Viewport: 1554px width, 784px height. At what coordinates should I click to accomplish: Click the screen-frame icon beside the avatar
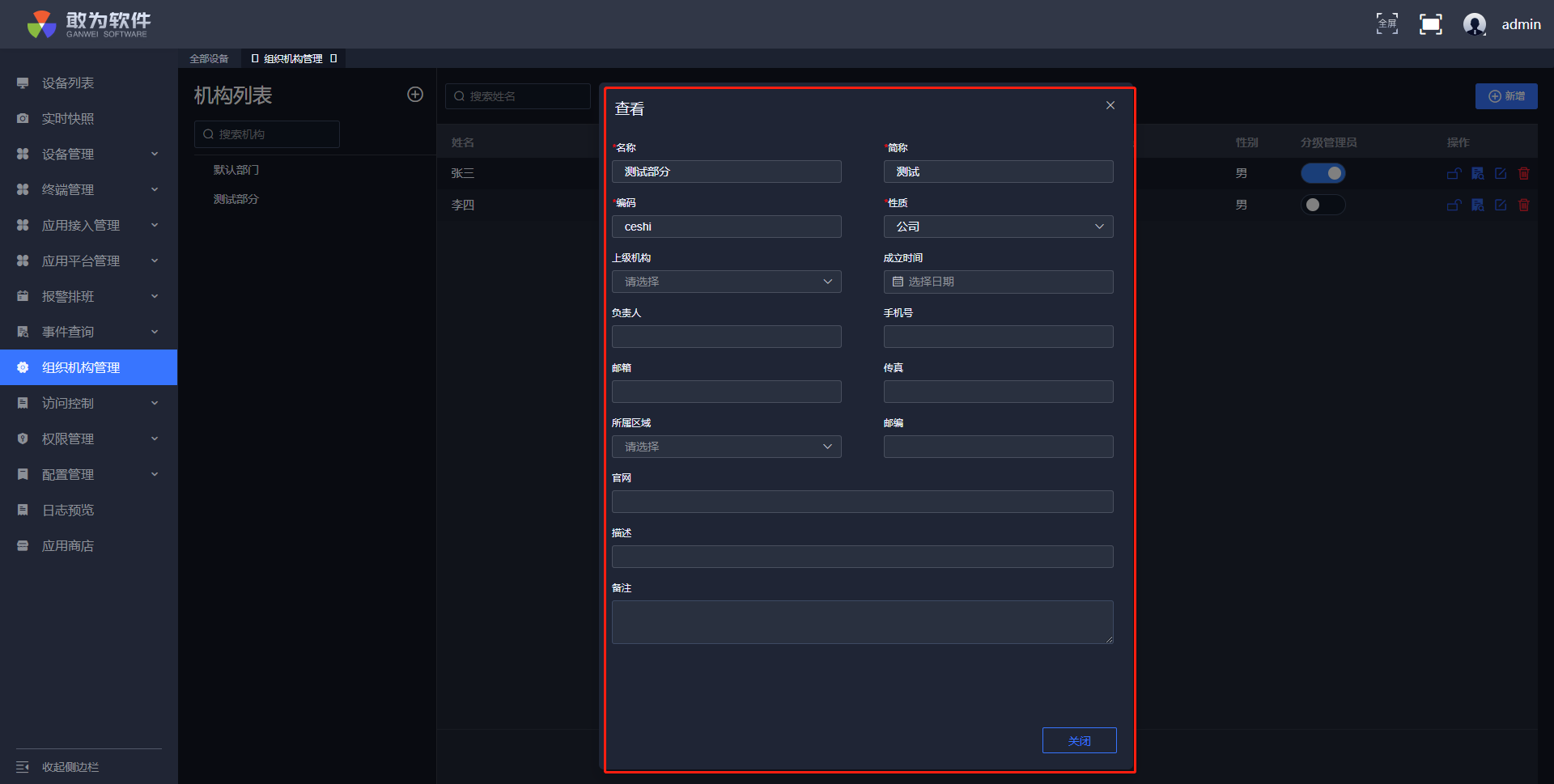pyautogui.click(x=1430, y=24)
